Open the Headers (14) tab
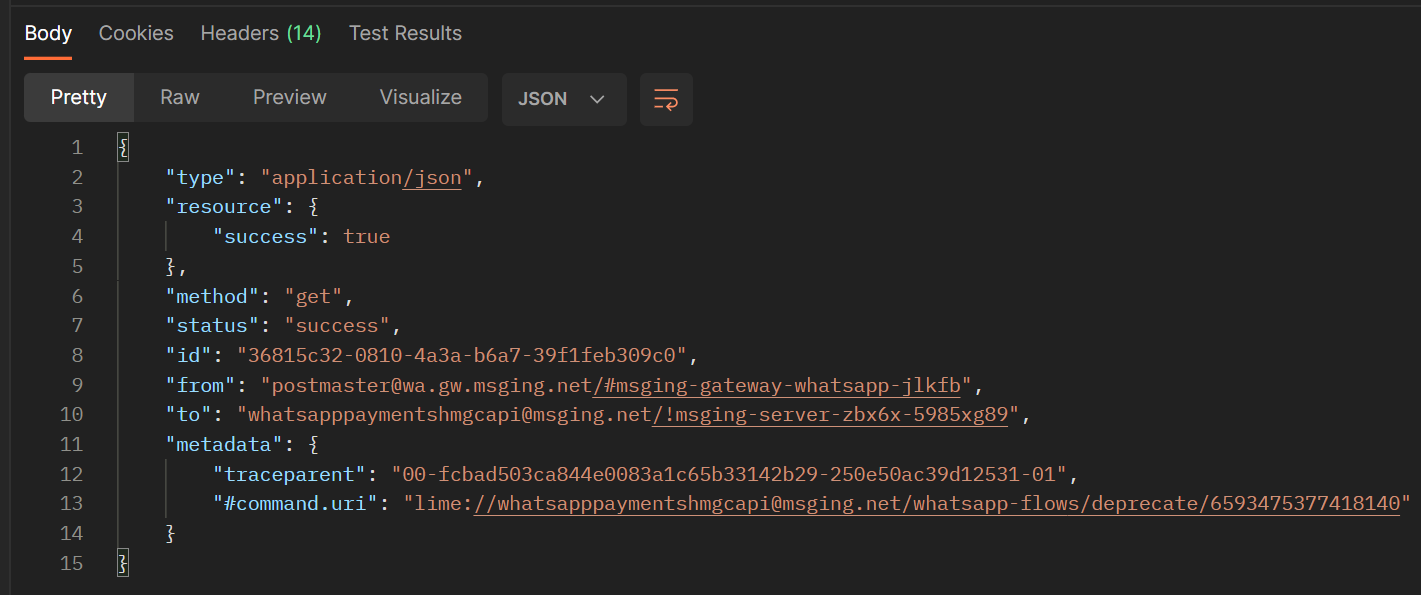Image resolution: width=1421 pixels, height=595 pixels. (261, 33)
